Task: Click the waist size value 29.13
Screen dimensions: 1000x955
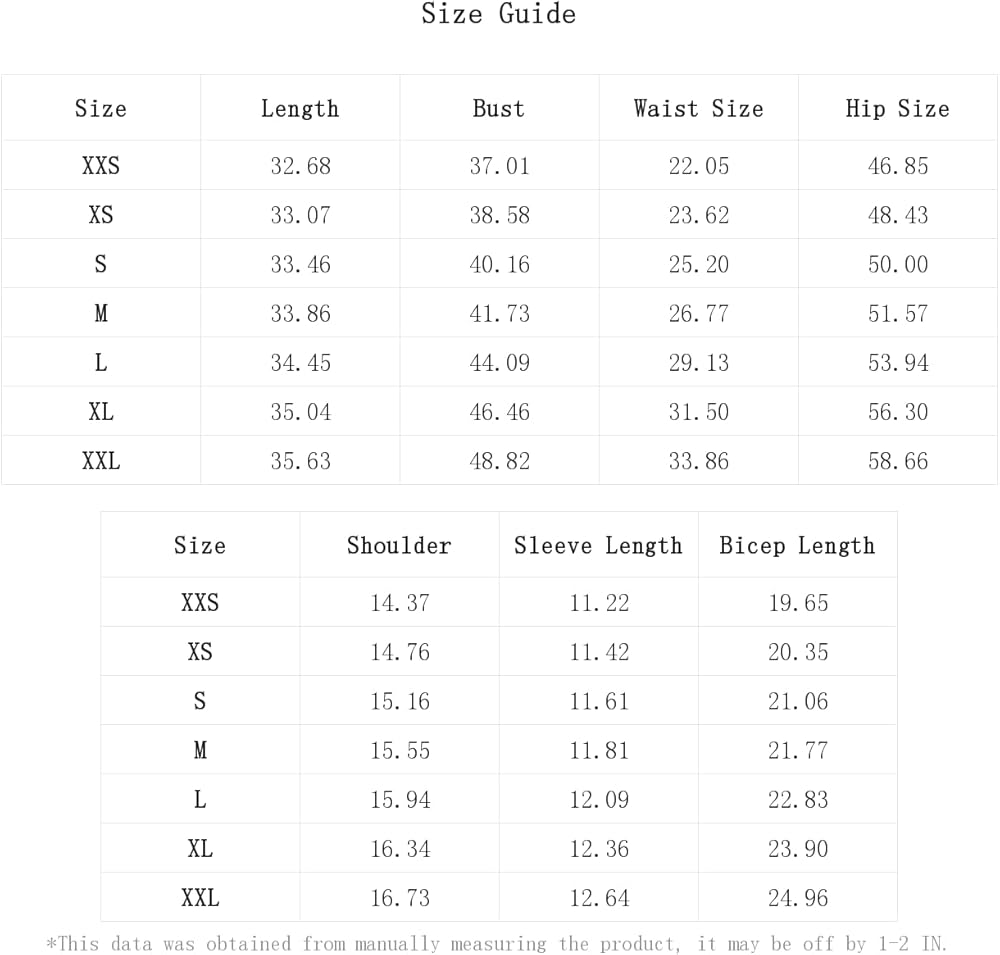Action: [698, 363]
